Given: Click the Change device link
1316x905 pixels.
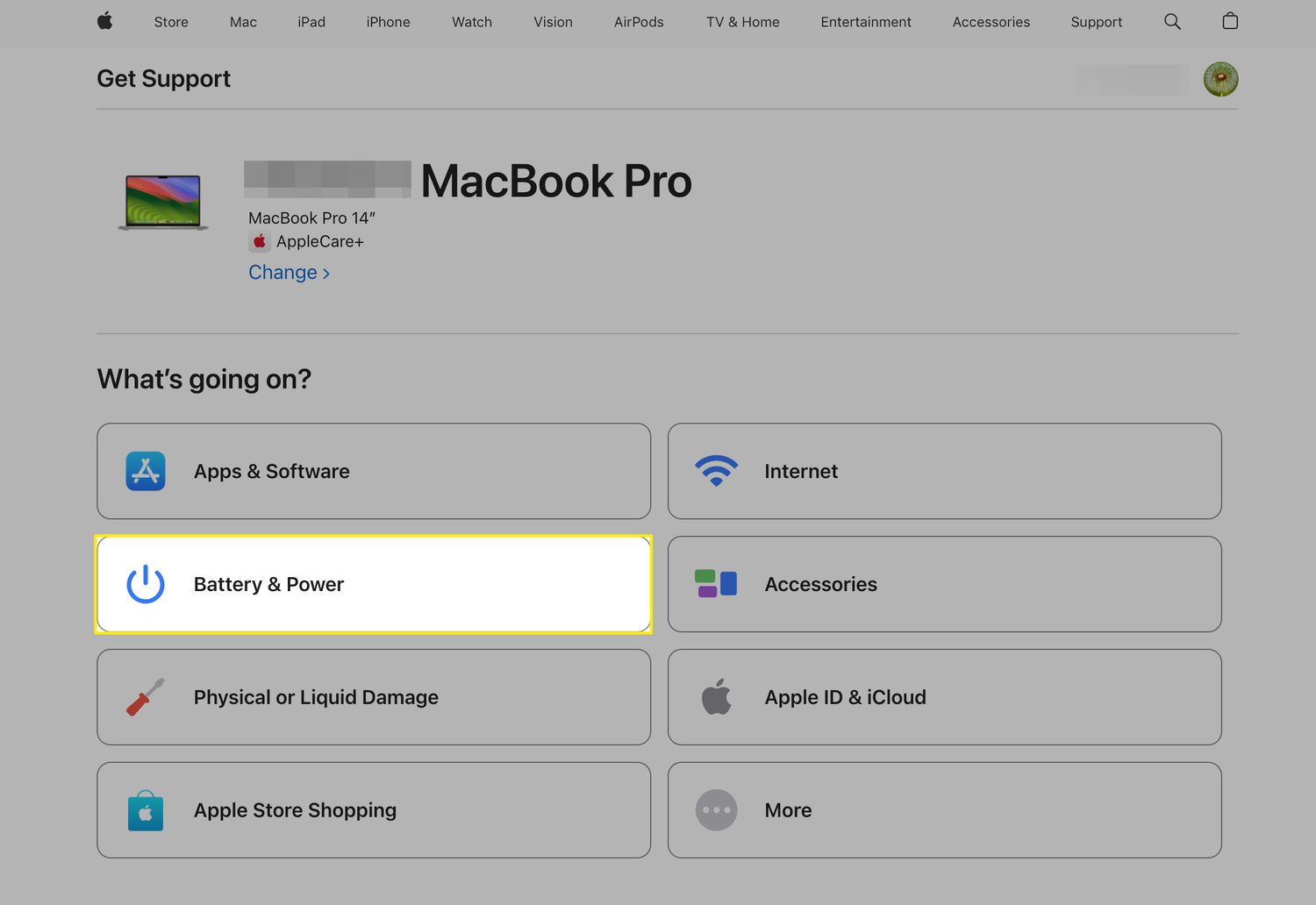Looking at the screenshot, I should [x=289, y=273].
